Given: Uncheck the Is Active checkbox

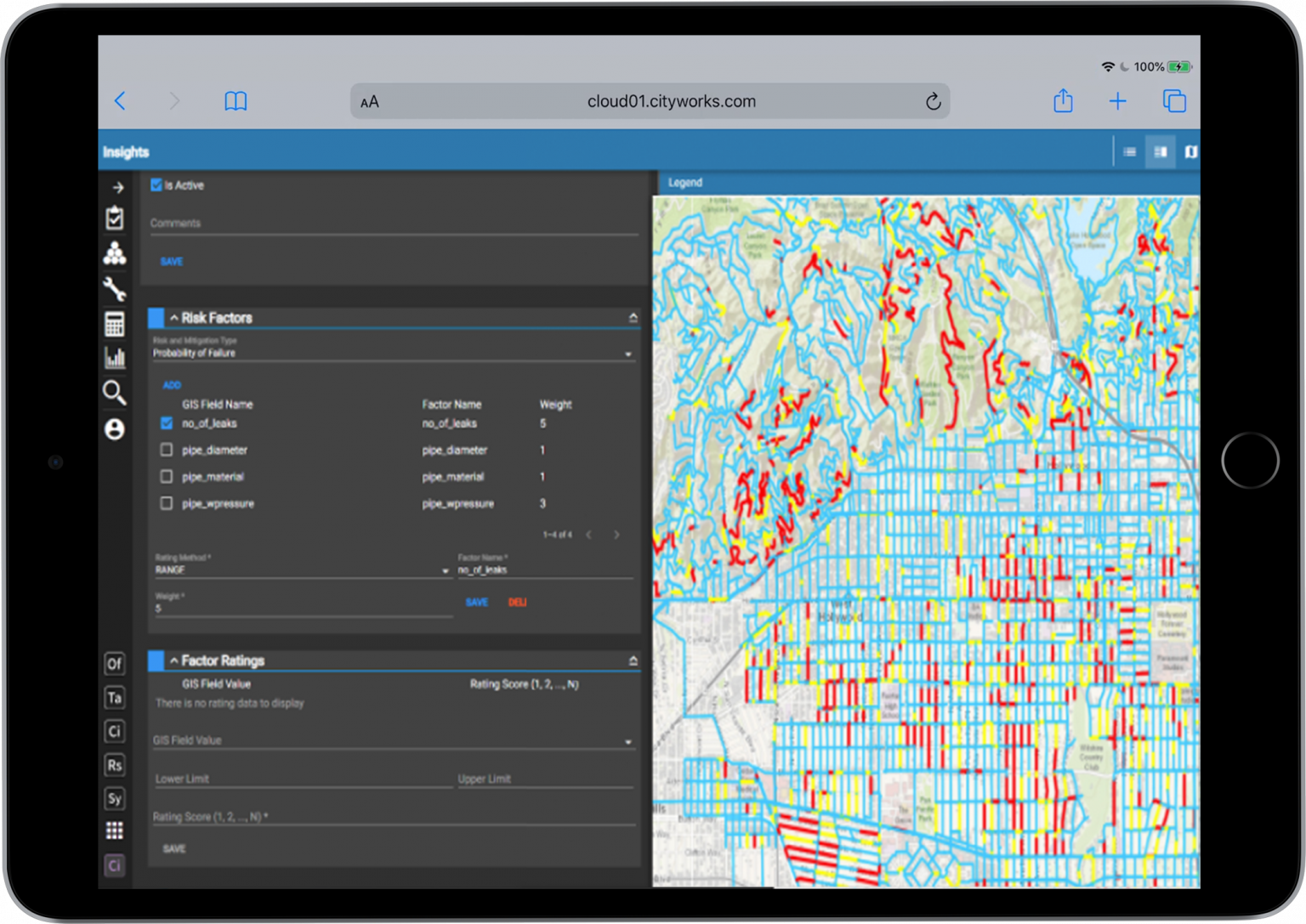Looking at the screenshot, I should (156, 185).
